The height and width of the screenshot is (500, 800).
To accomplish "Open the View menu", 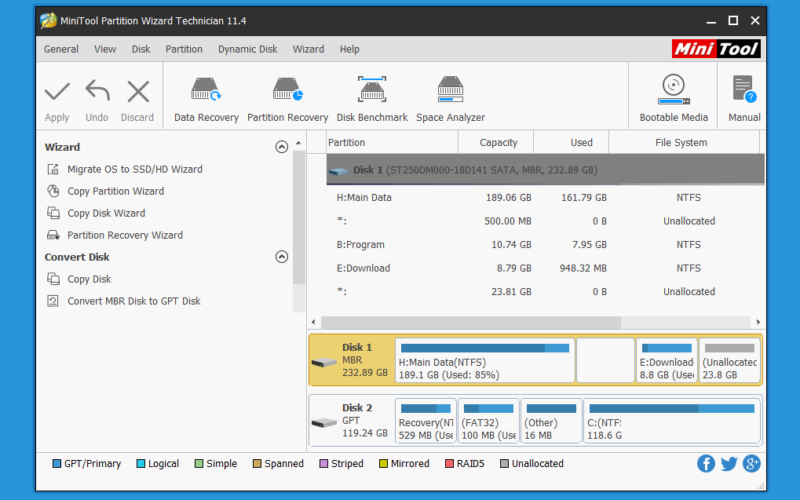I will coord(105,49).
